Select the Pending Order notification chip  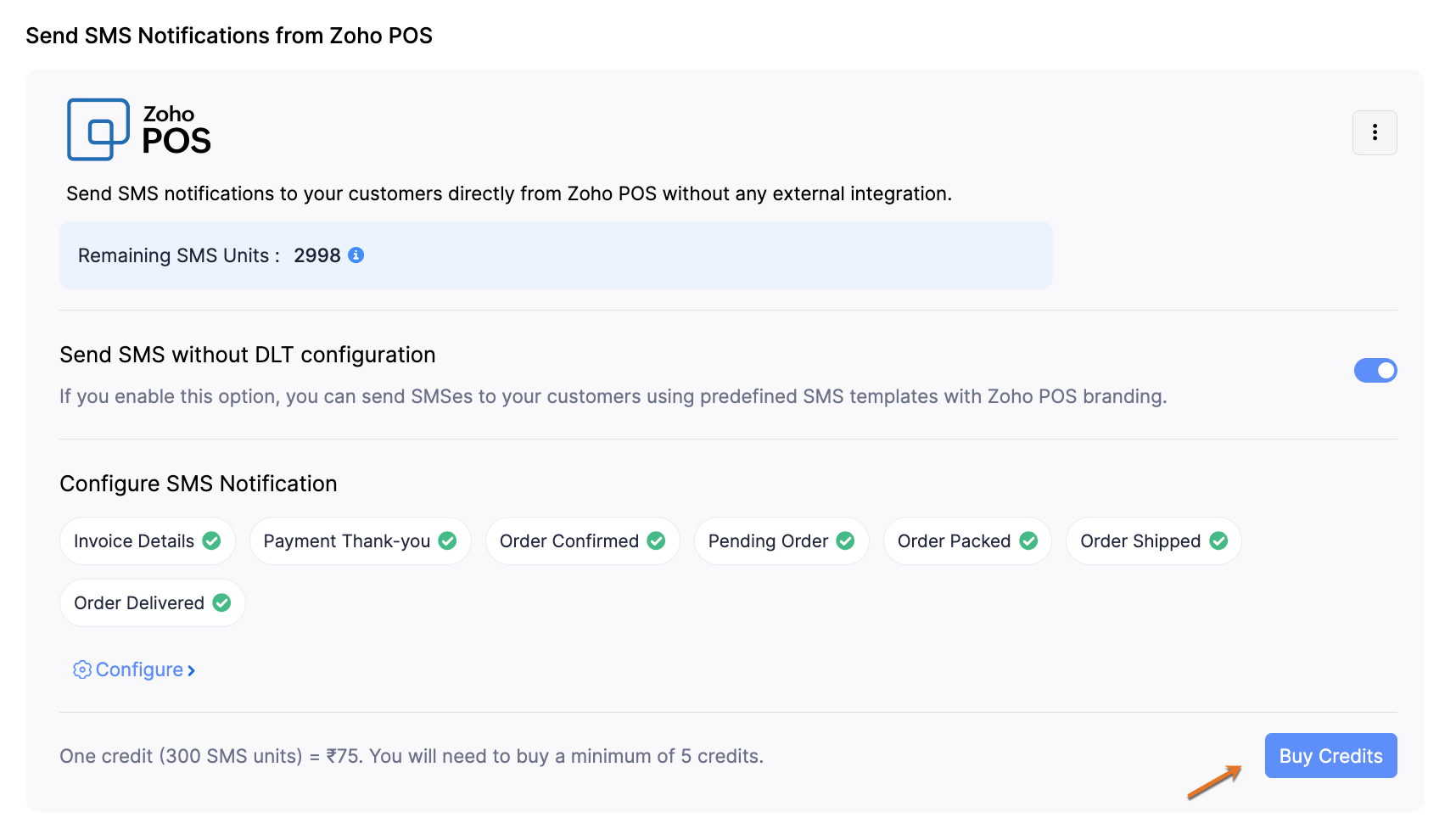click(x=768, y=541)
